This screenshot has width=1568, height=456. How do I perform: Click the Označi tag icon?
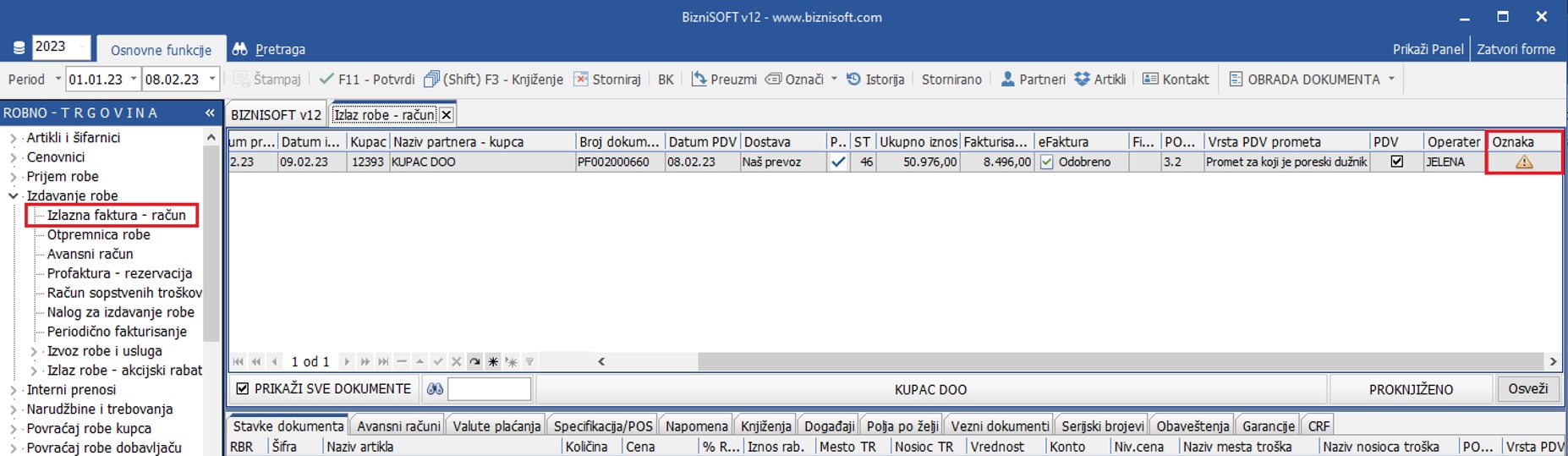(x=773, y=79)
